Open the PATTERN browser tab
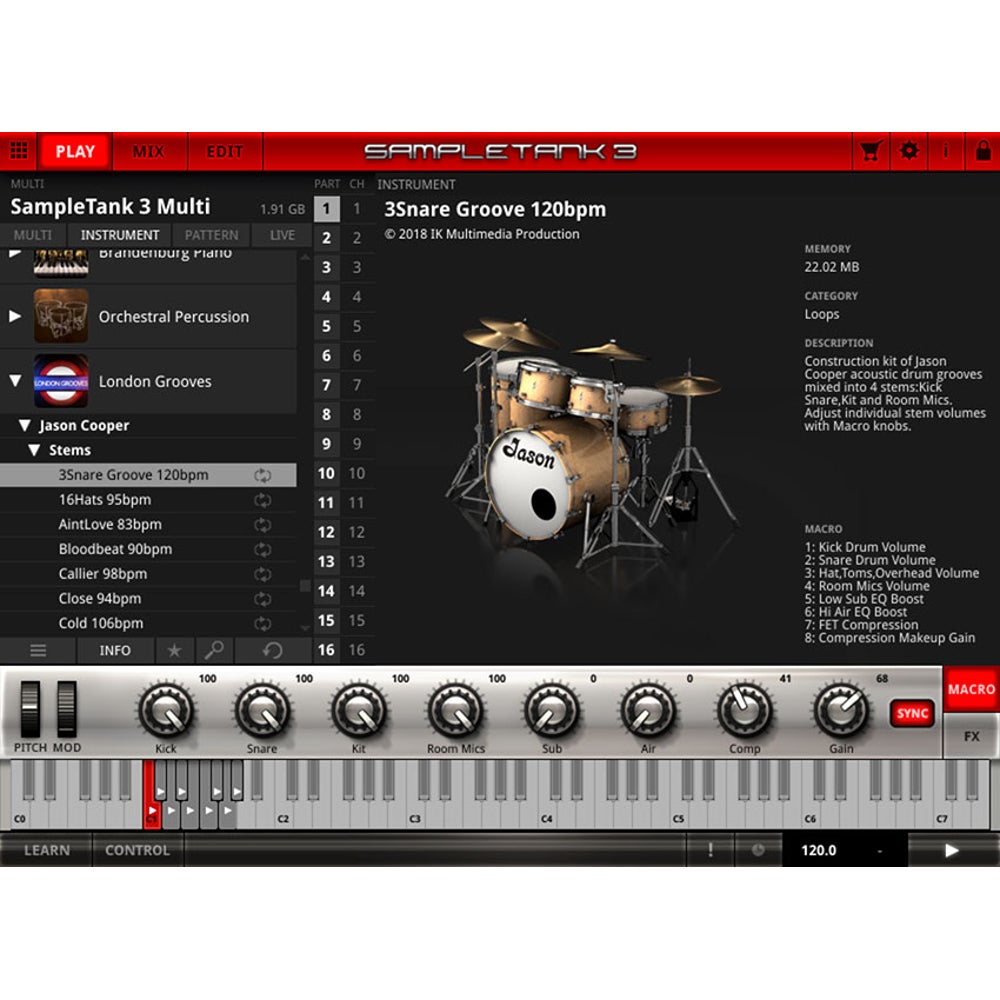This screenshot has width=1000, height=1000. (x=211, y=235)
